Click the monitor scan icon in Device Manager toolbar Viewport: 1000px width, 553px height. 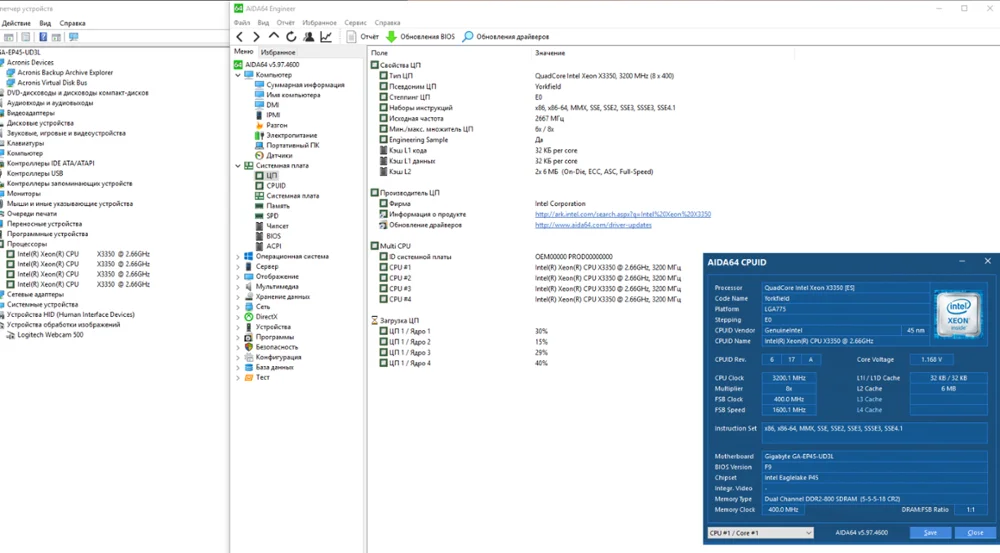pos(73,37)
